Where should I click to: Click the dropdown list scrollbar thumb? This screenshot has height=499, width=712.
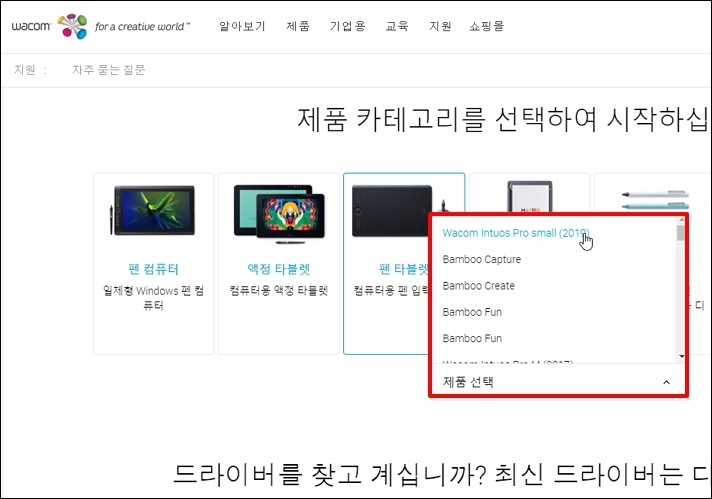(680, 232)
